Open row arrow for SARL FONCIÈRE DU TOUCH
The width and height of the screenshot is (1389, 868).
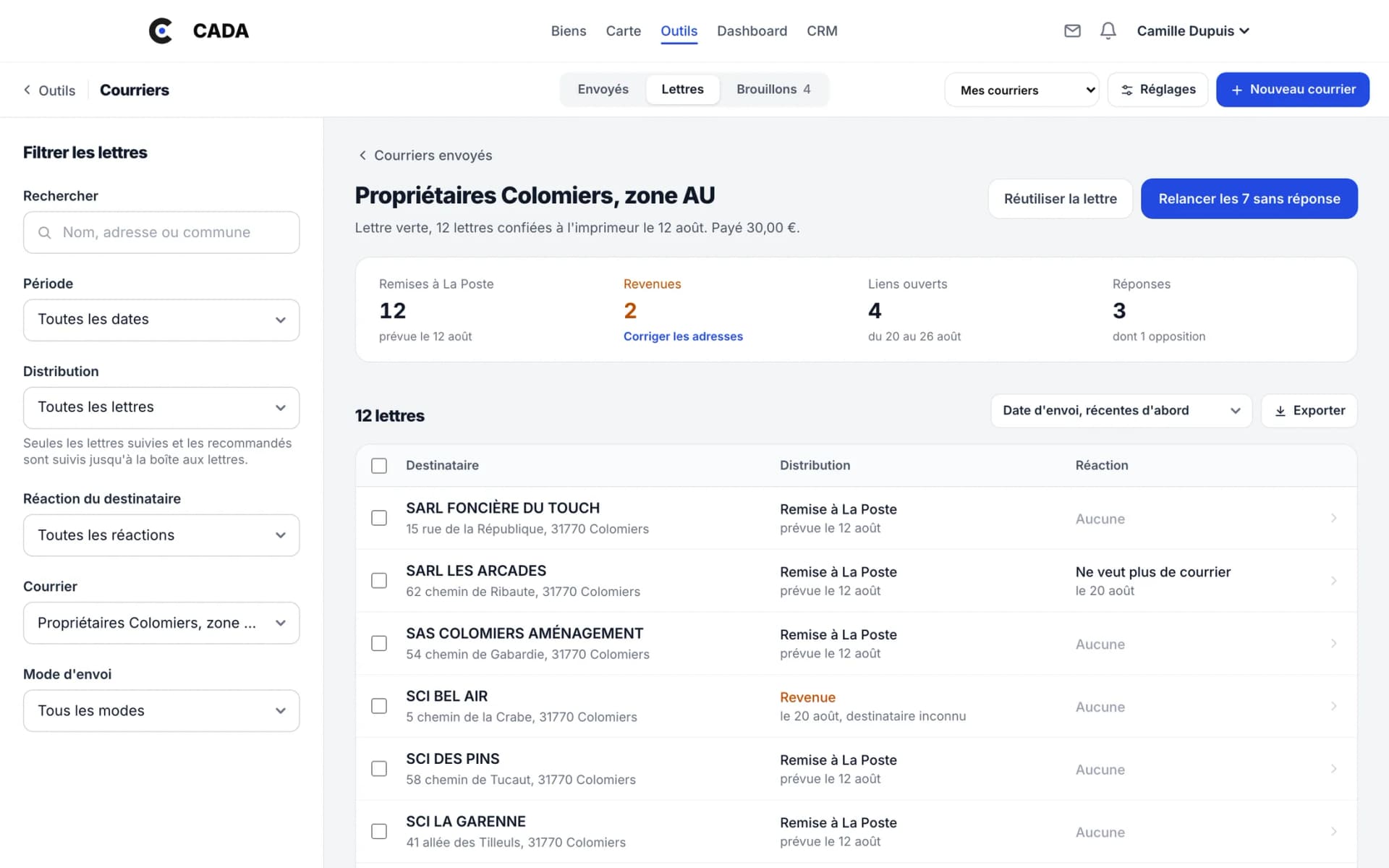[1333, 518]
